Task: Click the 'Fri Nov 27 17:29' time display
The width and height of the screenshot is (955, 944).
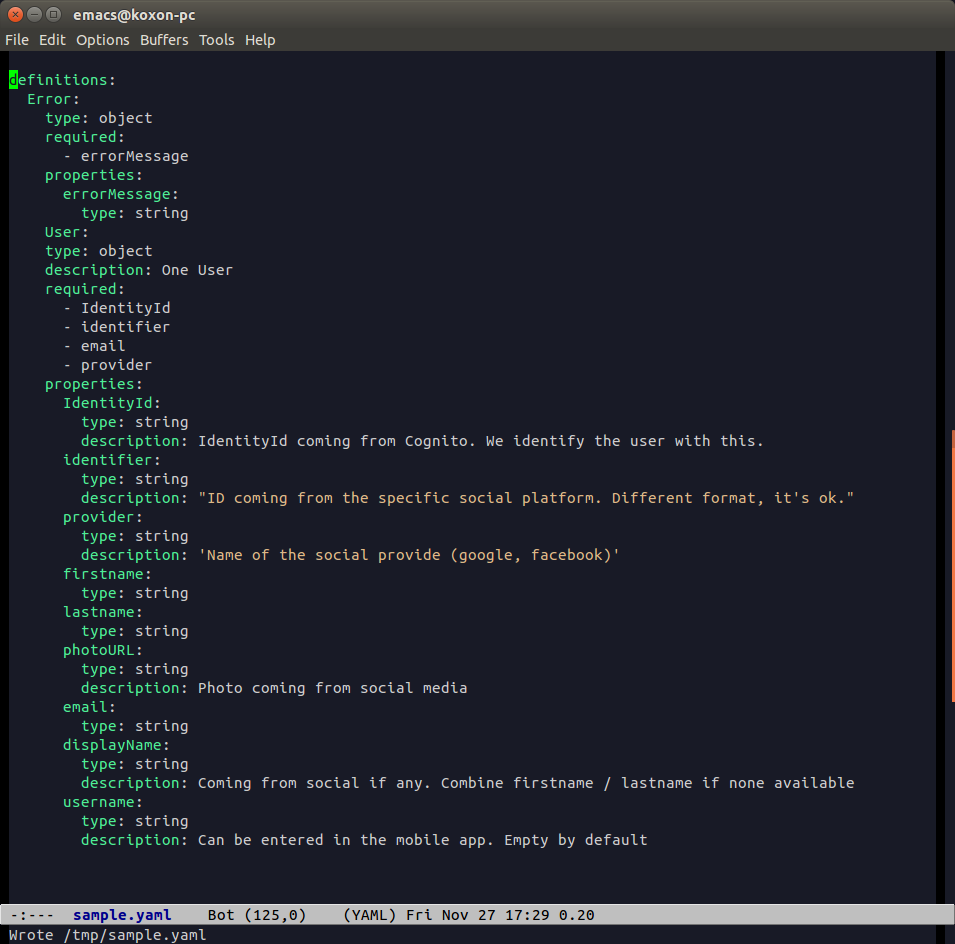Action: pos(478,915)
